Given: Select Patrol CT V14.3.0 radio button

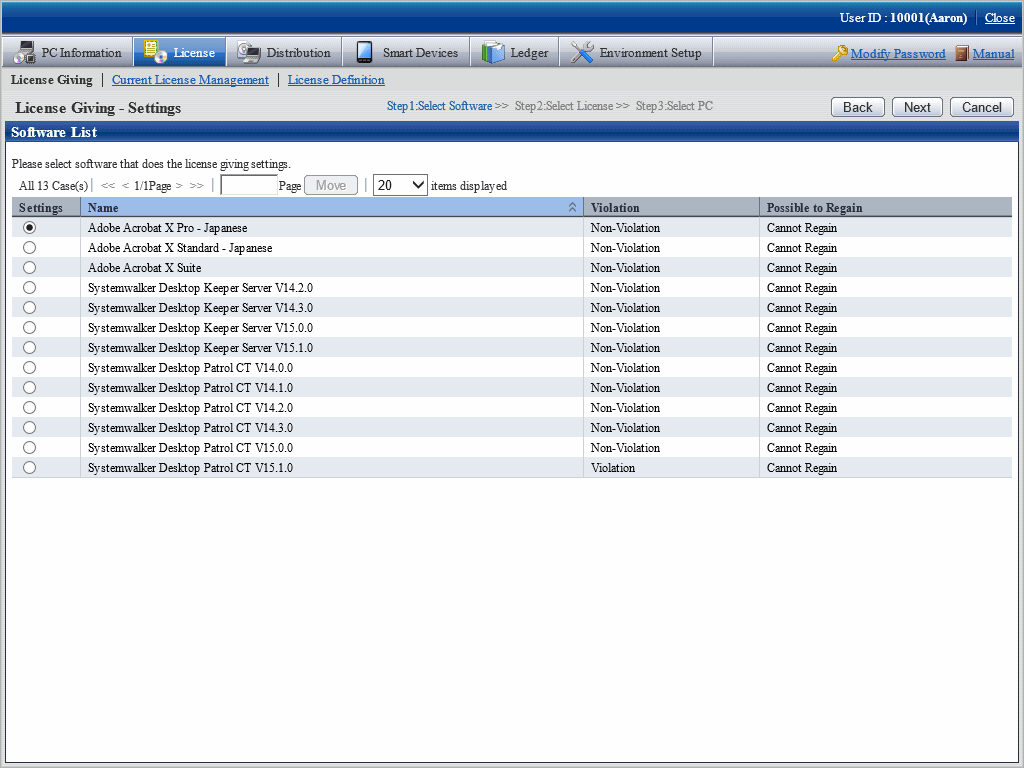Looking at the screenshot, I should click(29, 428).
